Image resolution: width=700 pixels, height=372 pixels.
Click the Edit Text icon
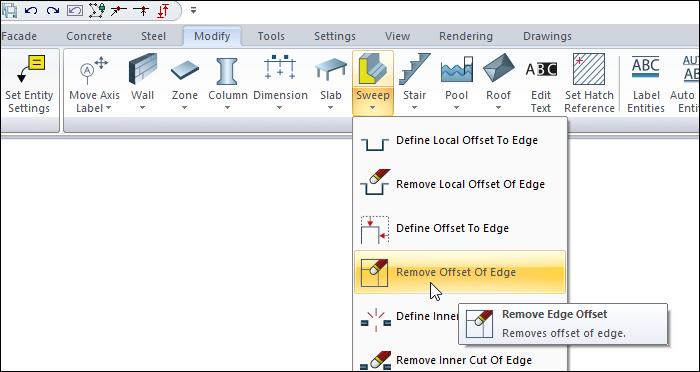[541, 69]
